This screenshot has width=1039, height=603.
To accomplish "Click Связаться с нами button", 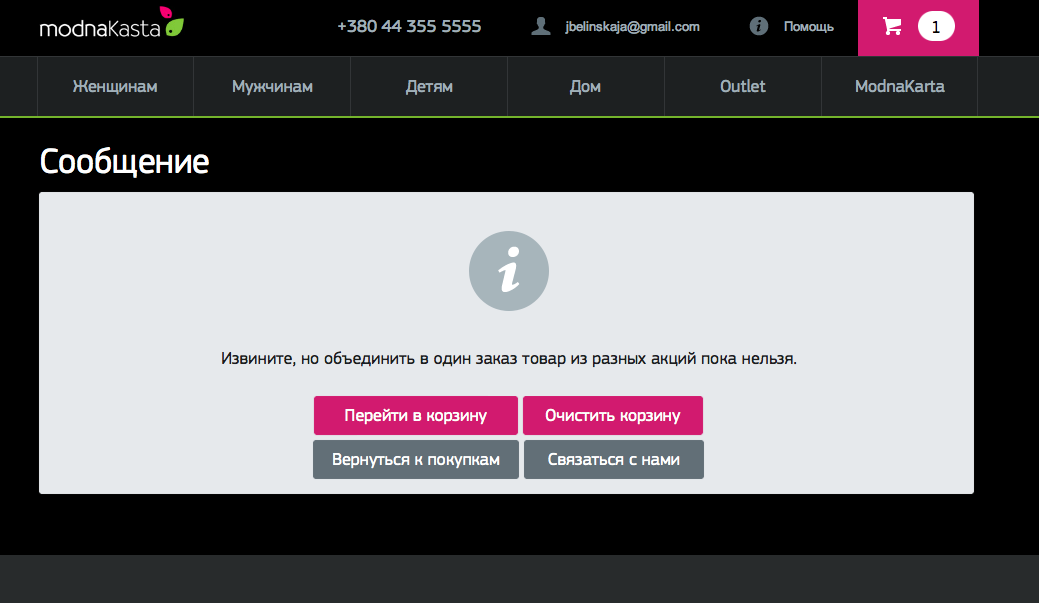I will pyautogui.click(x=614, y=459).
